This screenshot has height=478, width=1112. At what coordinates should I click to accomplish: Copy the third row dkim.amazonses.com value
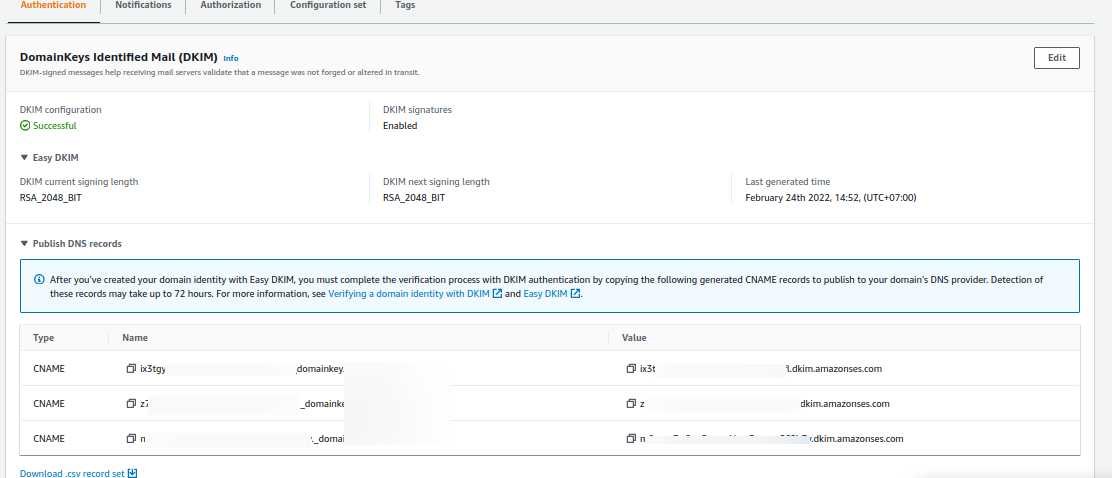click(631, 439)
